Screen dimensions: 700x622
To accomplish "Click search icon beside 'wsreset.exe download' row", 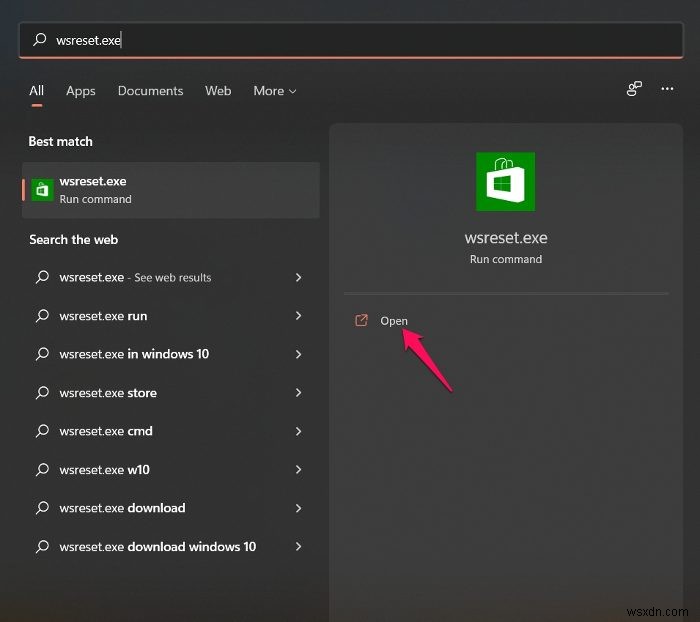I will [x=42, y=508].
